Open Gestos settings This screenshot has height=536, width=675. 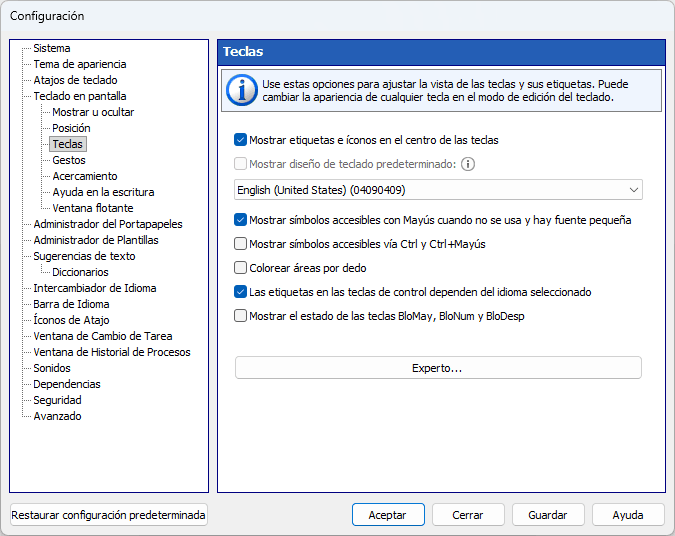(69, 160)
